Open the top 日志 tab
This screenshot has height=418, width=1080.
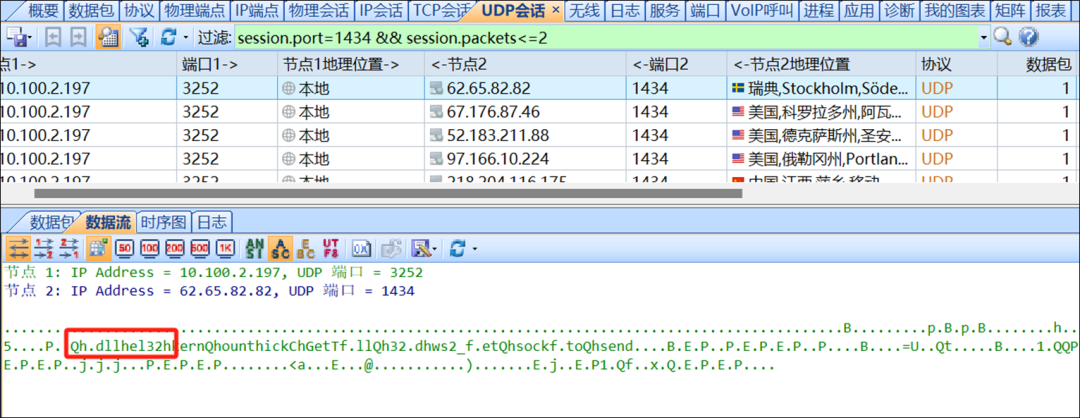pos(625,10)
